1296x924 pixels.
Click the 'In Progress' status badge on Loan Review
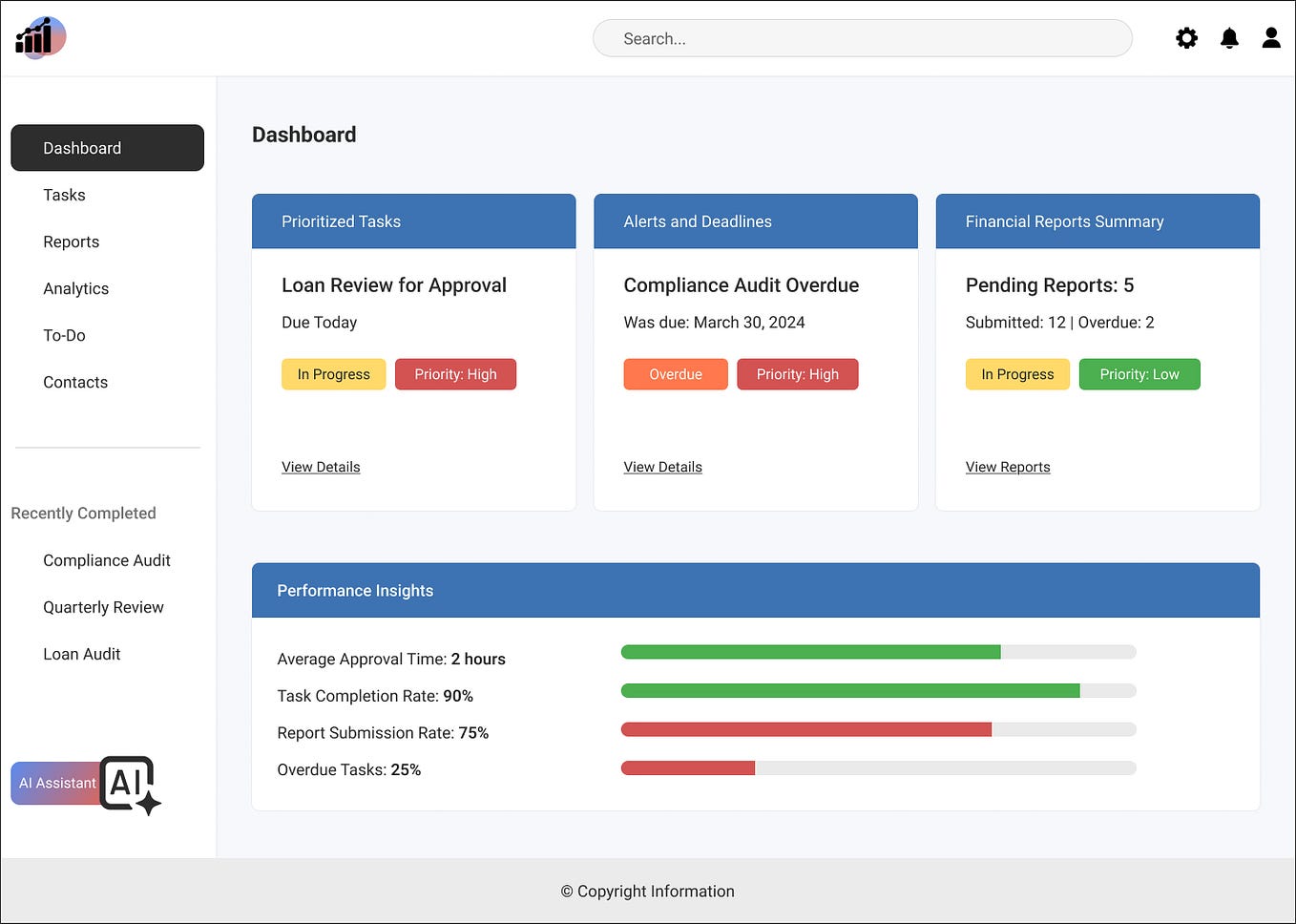333,374
